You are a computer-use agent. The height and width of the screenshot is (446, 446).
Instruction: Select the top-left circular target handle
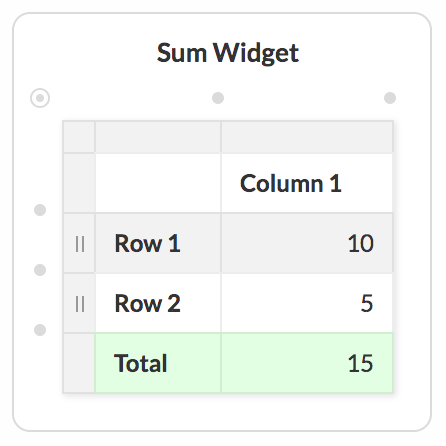click(x=40, y=98)
